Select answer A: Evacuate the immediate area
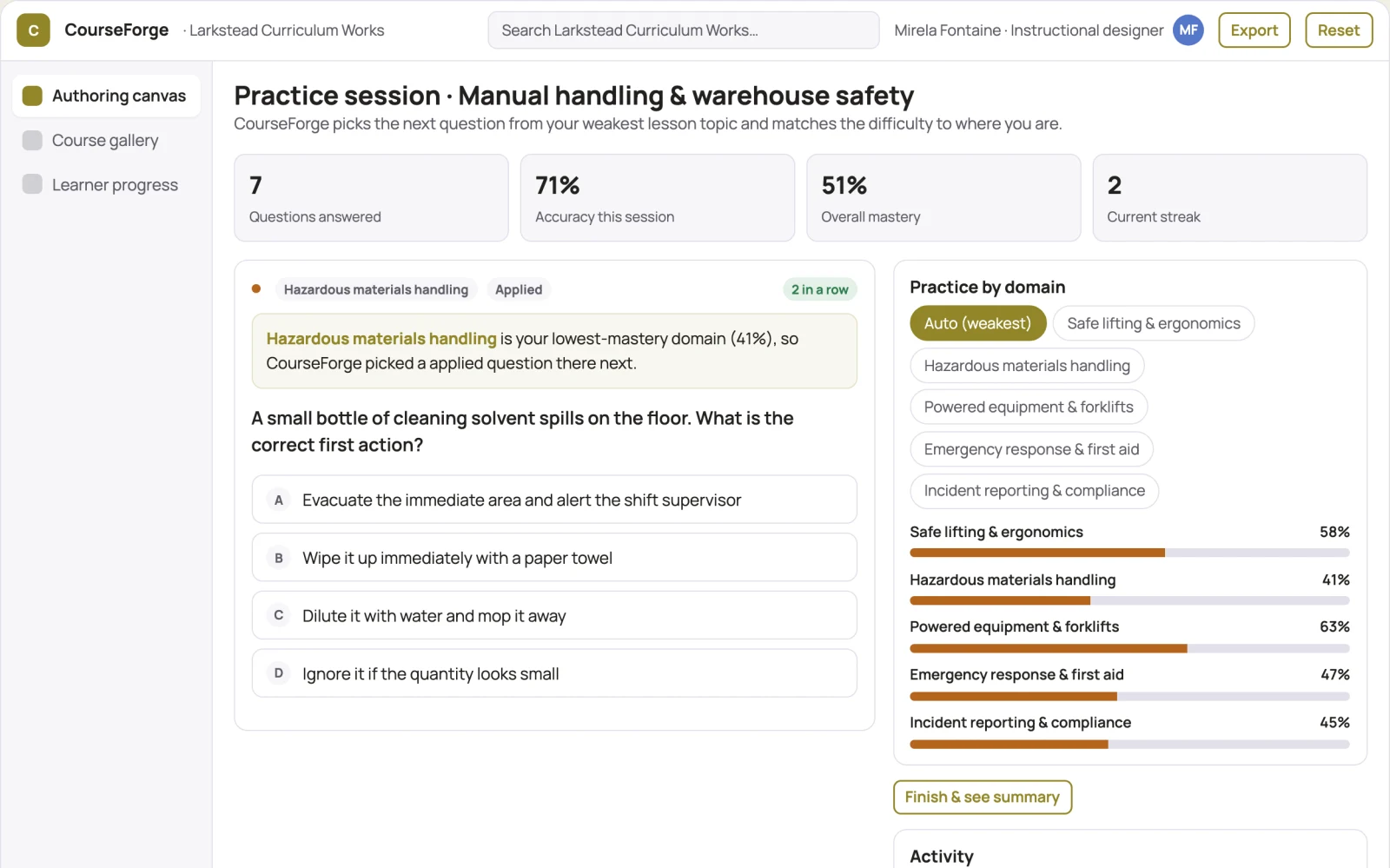Viewport: 1390px width, 868px height. pyautogui.click(x=554, y=500)
